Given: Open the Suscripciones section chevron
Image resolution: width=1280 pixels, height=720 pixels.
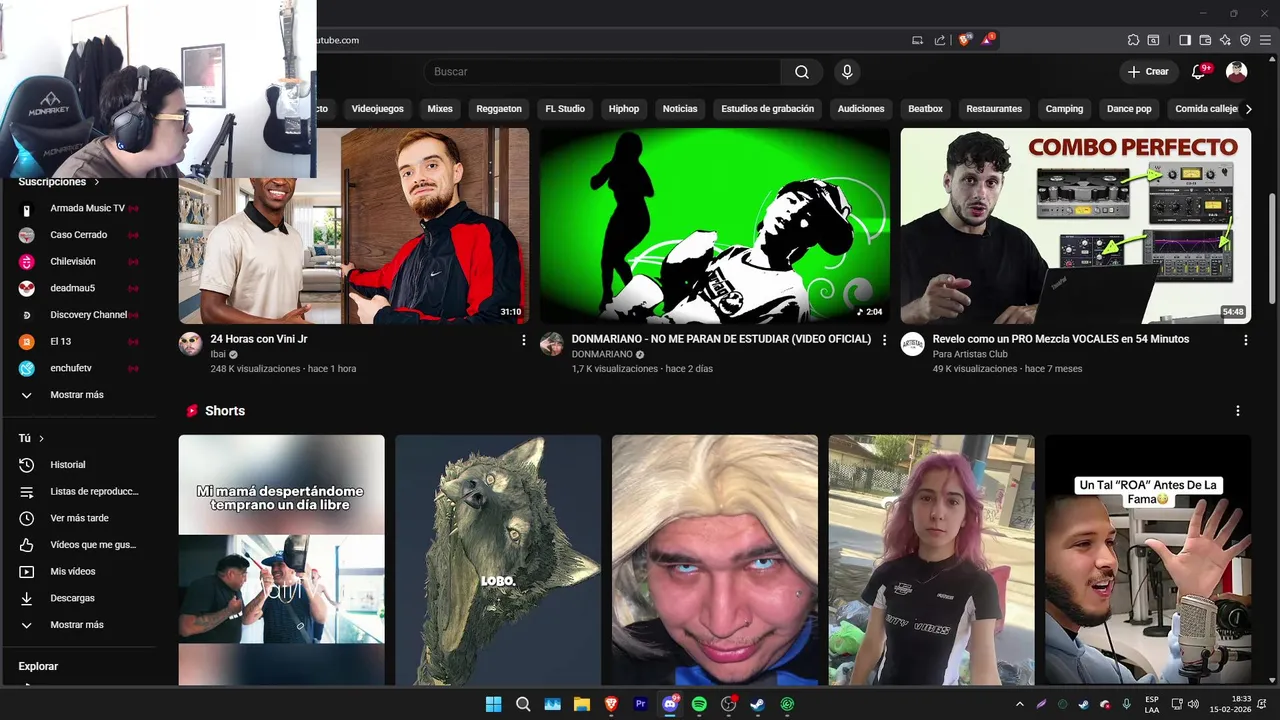Looking at the screenshot, I should pos(97,182).
